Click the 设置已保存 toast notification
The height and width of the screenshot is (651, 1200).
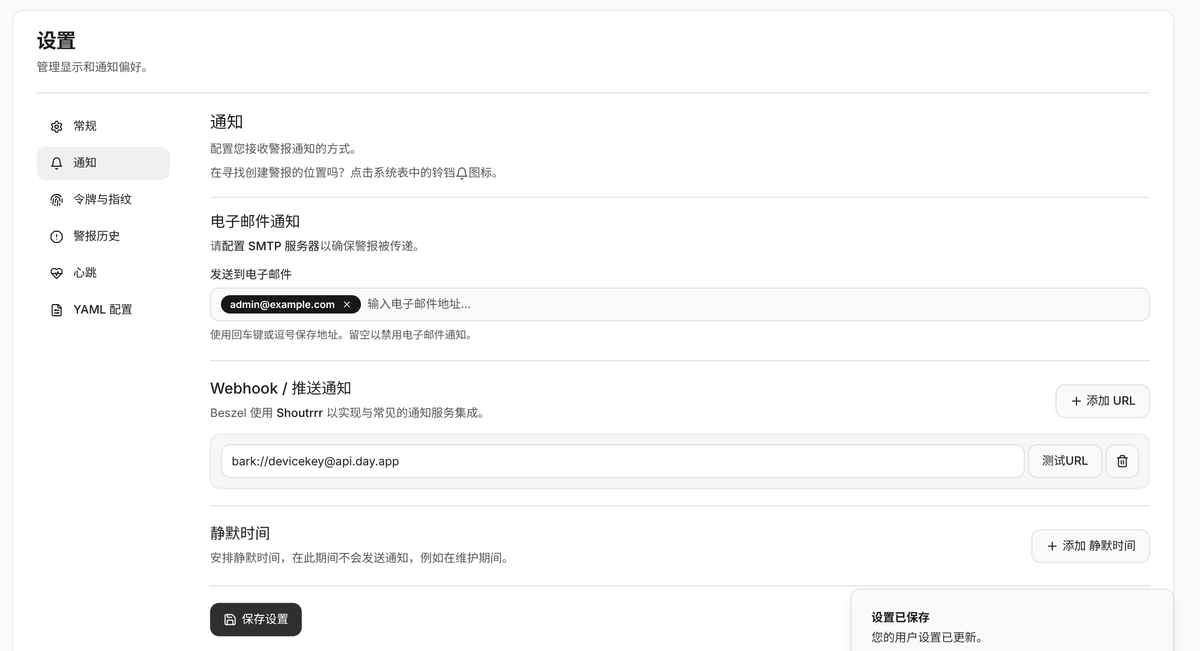[1012, 620]
